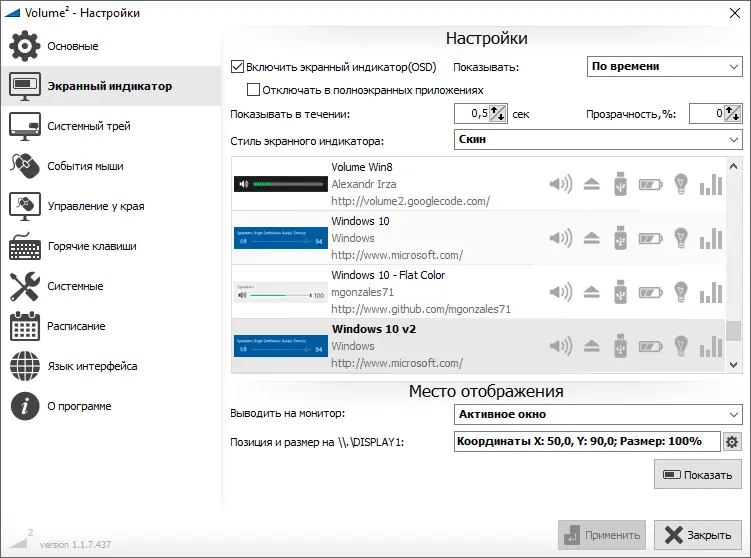
Task: Click USB icon in Windows 10 - Flat Color row
Action: pos(620,292)
